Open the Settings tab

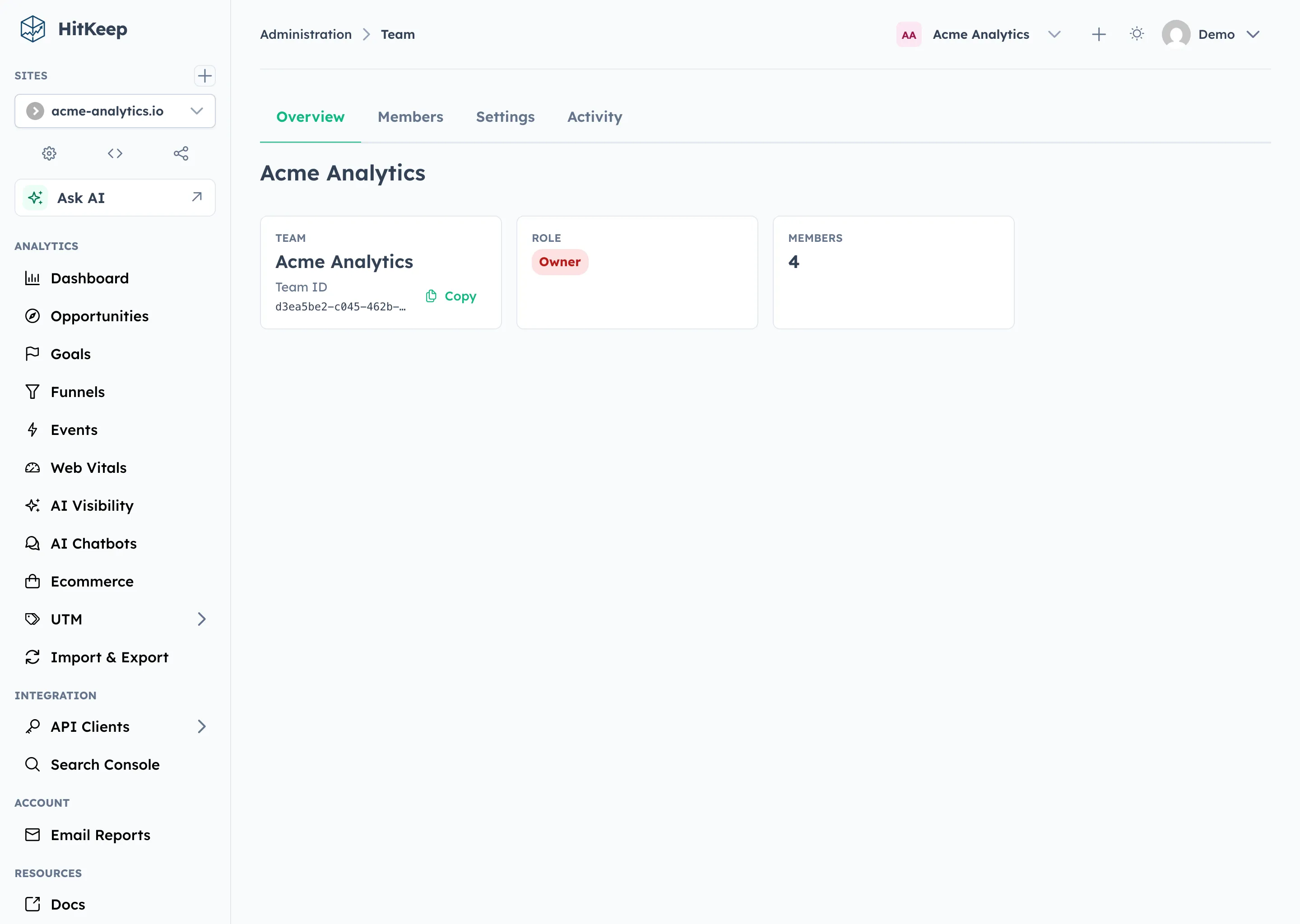[x=505, y=117]
